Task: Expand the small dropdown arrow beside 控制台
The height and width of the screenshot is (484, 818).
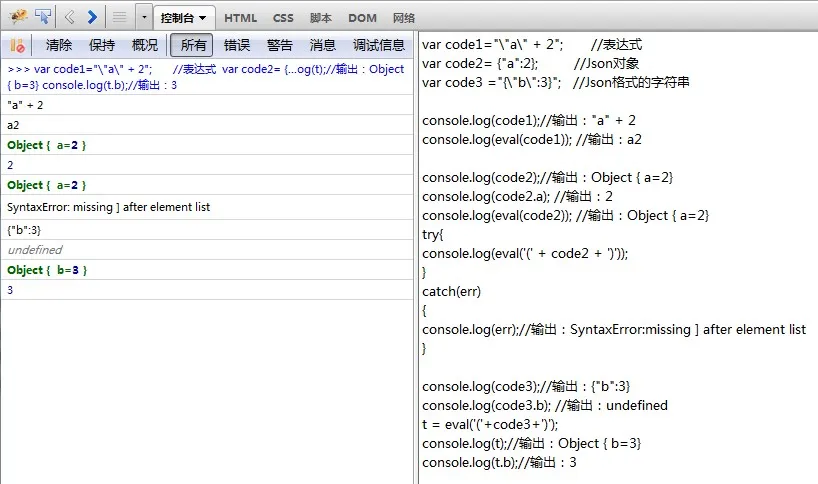Action: (x=144, y=17)
